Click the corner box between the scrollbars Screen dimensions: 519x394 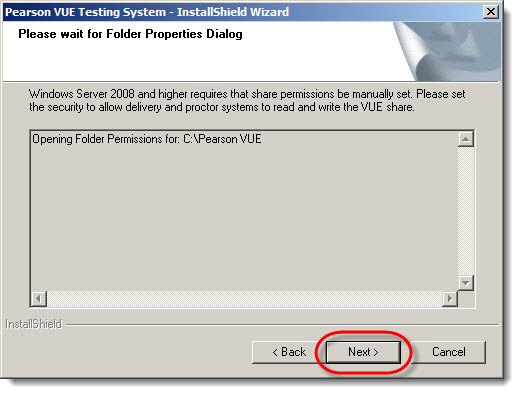tap(466, 299)
